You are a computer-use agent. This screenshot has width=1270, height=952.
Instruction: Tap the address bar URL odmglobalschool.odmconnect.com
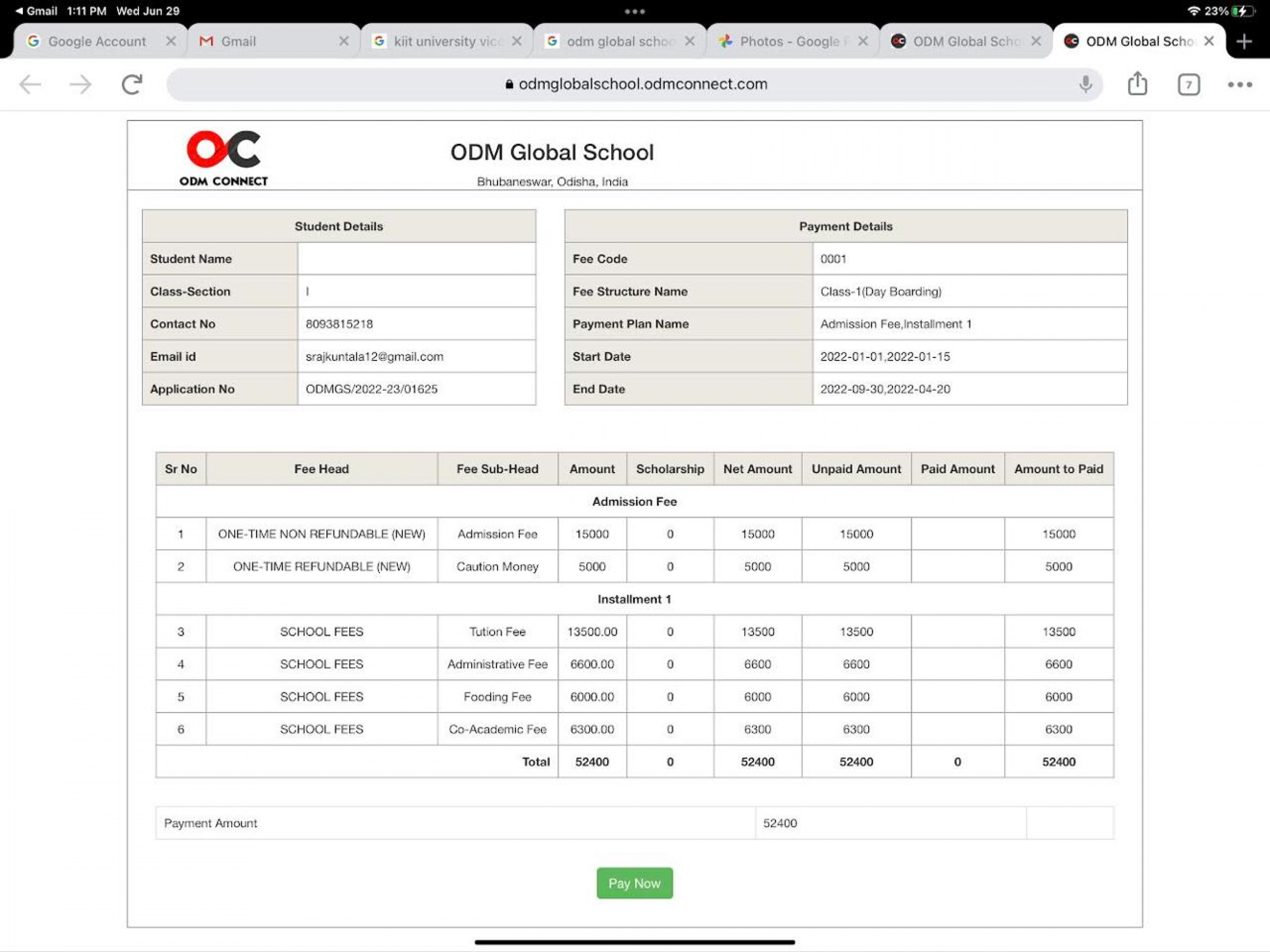pyautogui.click(x=642, y=84)
